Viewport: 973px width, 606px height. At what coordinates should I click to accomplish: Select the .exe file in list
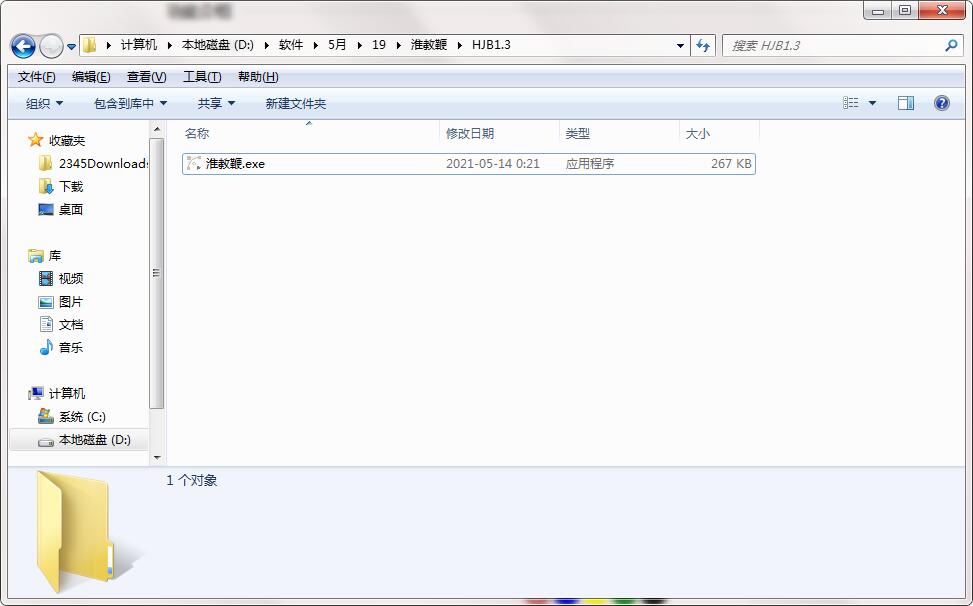469,164
